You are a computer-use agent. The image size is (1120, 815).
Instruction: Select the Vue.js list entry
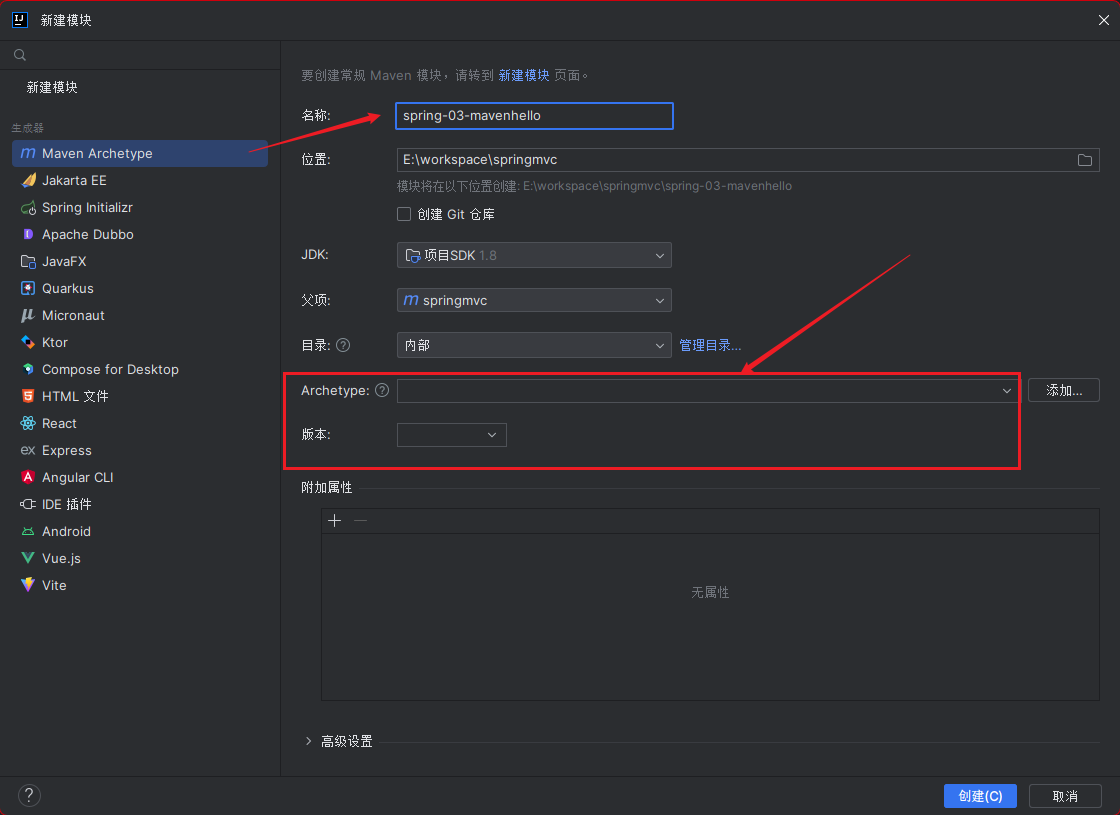[140, 558]
